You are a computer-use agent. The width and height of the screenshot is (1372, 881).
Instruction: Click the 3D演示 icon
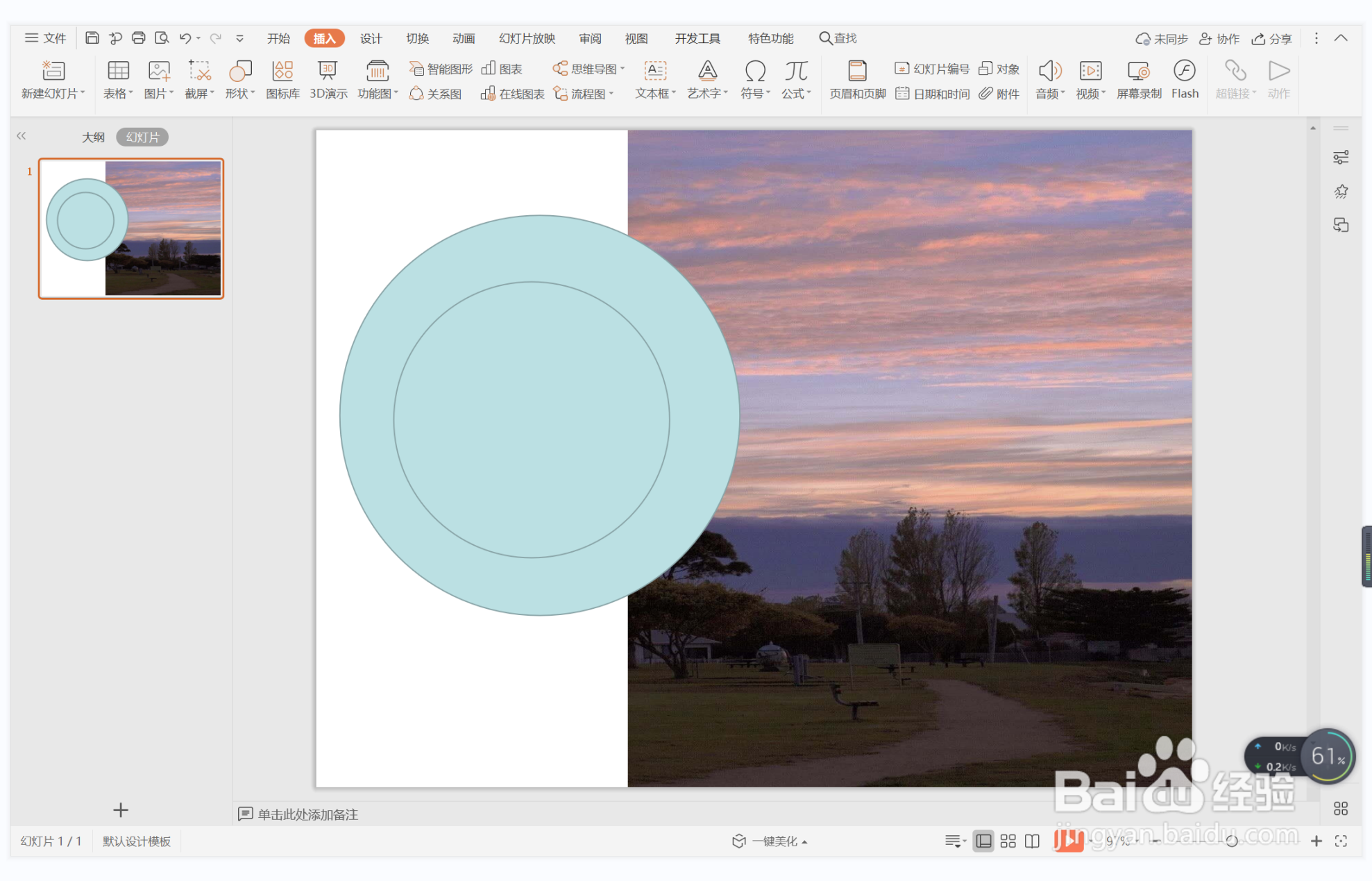(x=328, y=79)
